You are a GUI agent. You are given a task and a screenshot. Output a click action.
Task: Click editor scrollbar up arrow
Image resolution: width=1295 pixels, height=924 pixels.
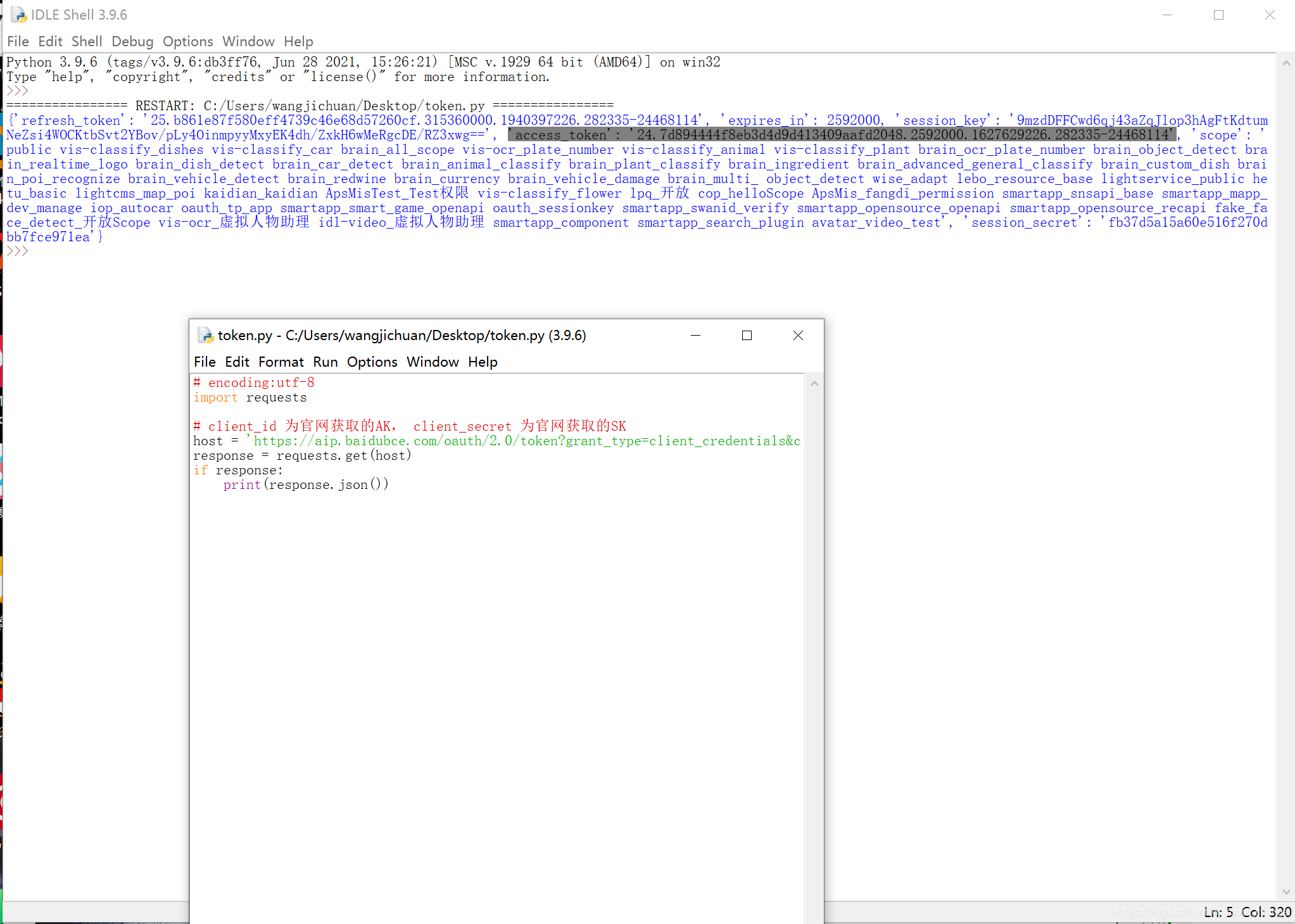tap(814, 383)
